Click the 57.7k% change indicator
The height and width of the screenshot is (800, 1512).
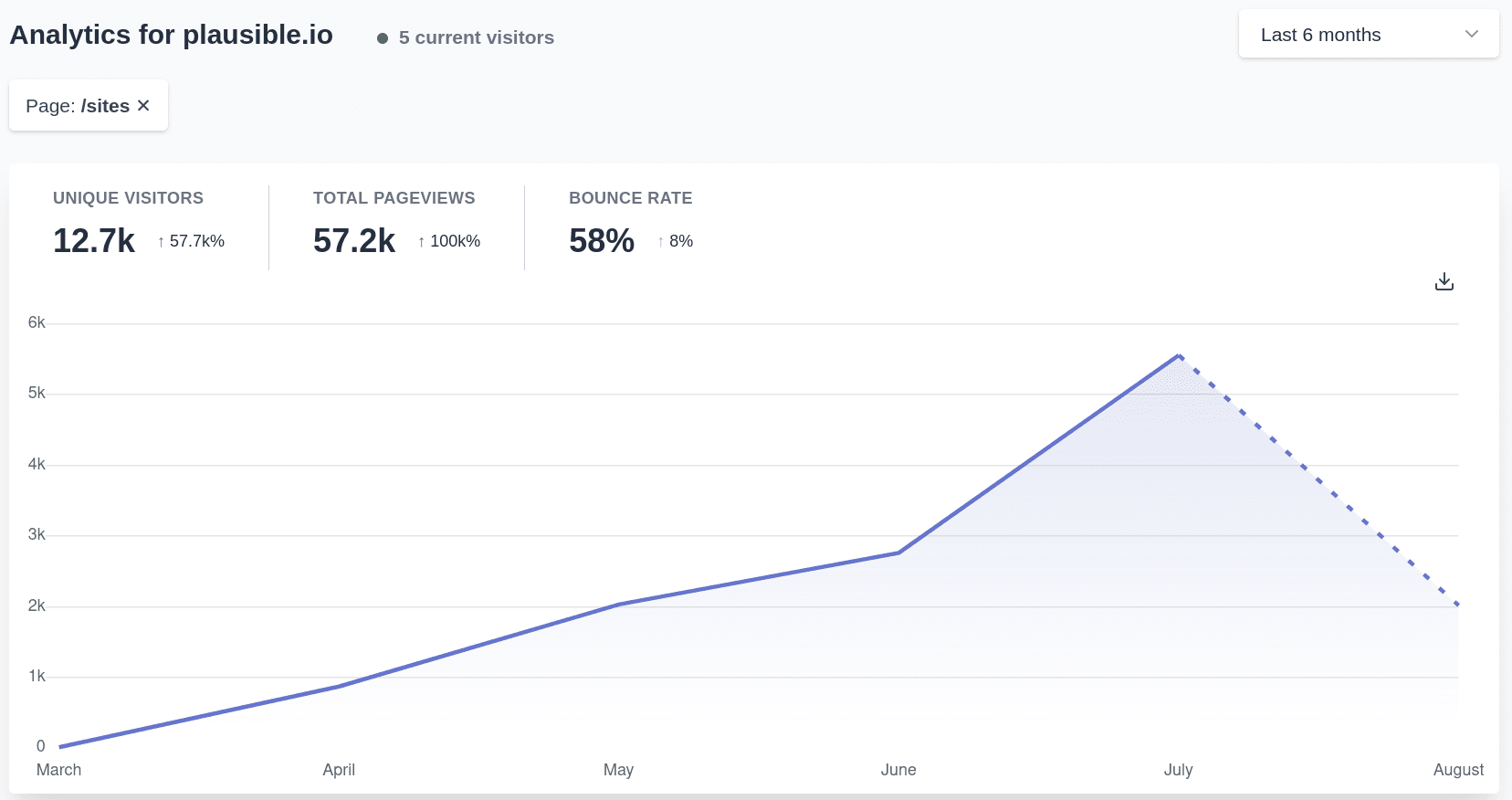(191, 241)
